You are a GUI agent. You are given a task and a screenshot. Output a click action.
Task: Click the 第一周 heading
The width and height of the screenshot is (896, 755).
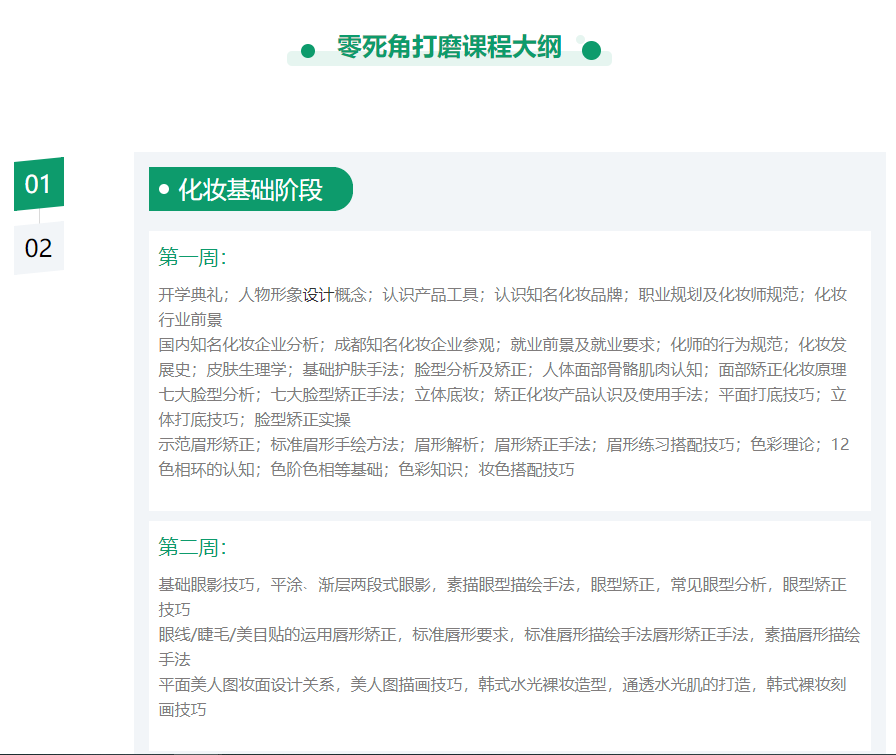(192, 258)
